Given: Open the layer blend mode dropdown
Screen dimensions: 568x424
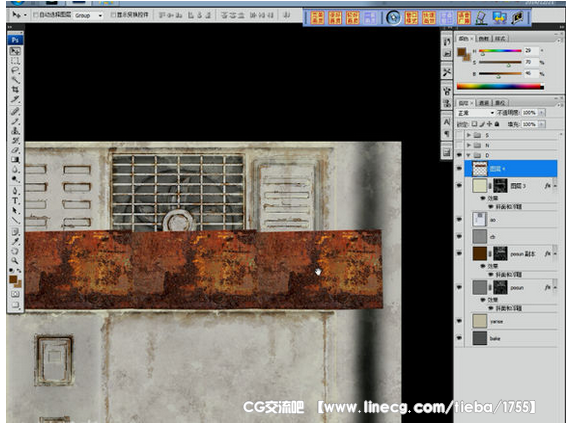Looking at the screenshot, I should 476,113.
